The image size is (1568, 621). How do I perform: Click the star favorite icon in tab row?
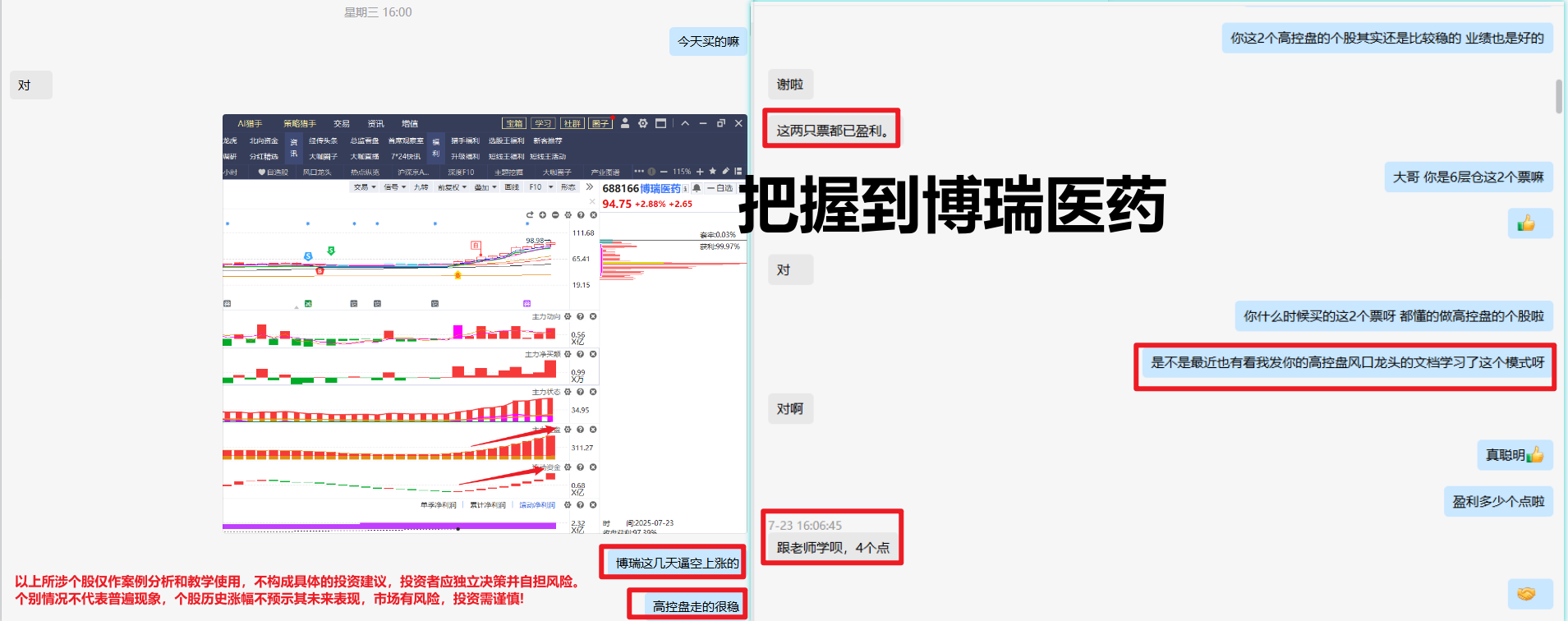pos(712,172)
